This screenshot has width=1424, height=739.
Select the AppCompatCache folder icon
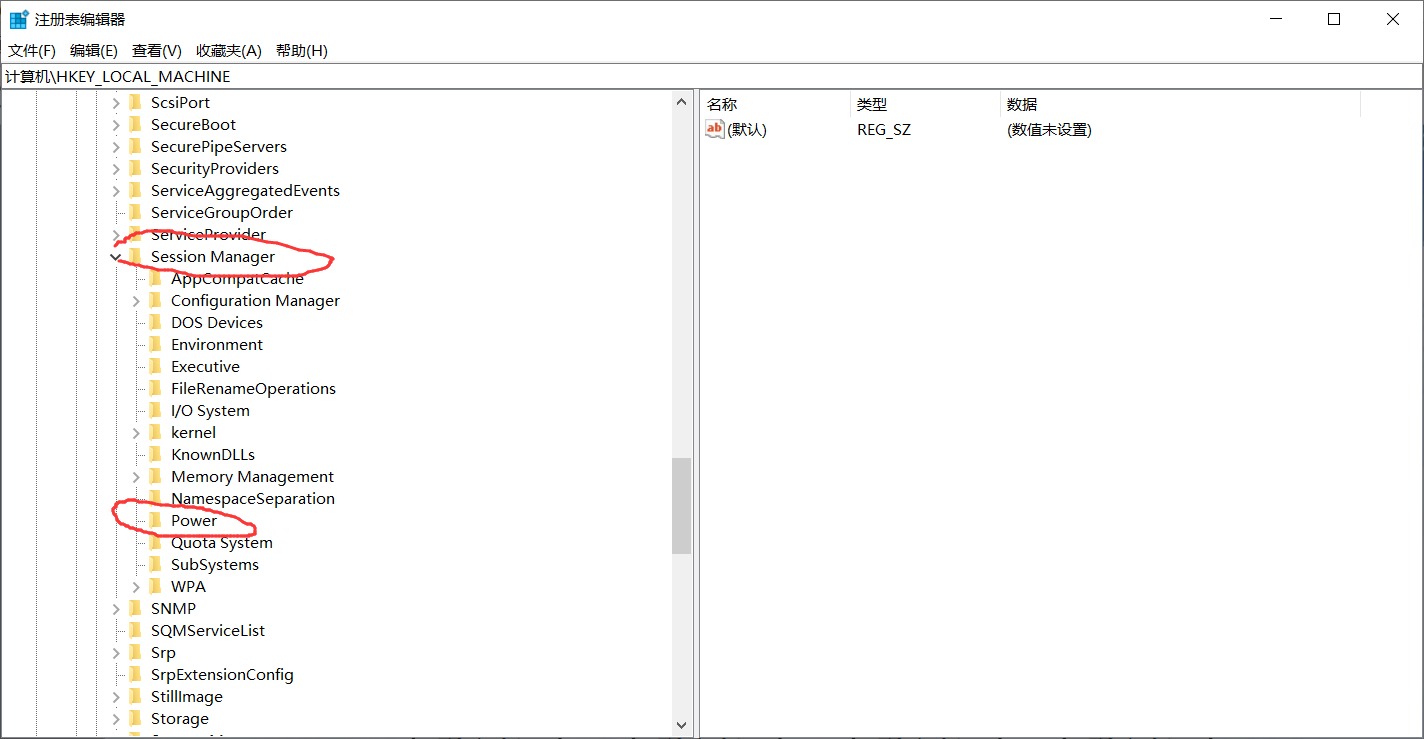155,278
